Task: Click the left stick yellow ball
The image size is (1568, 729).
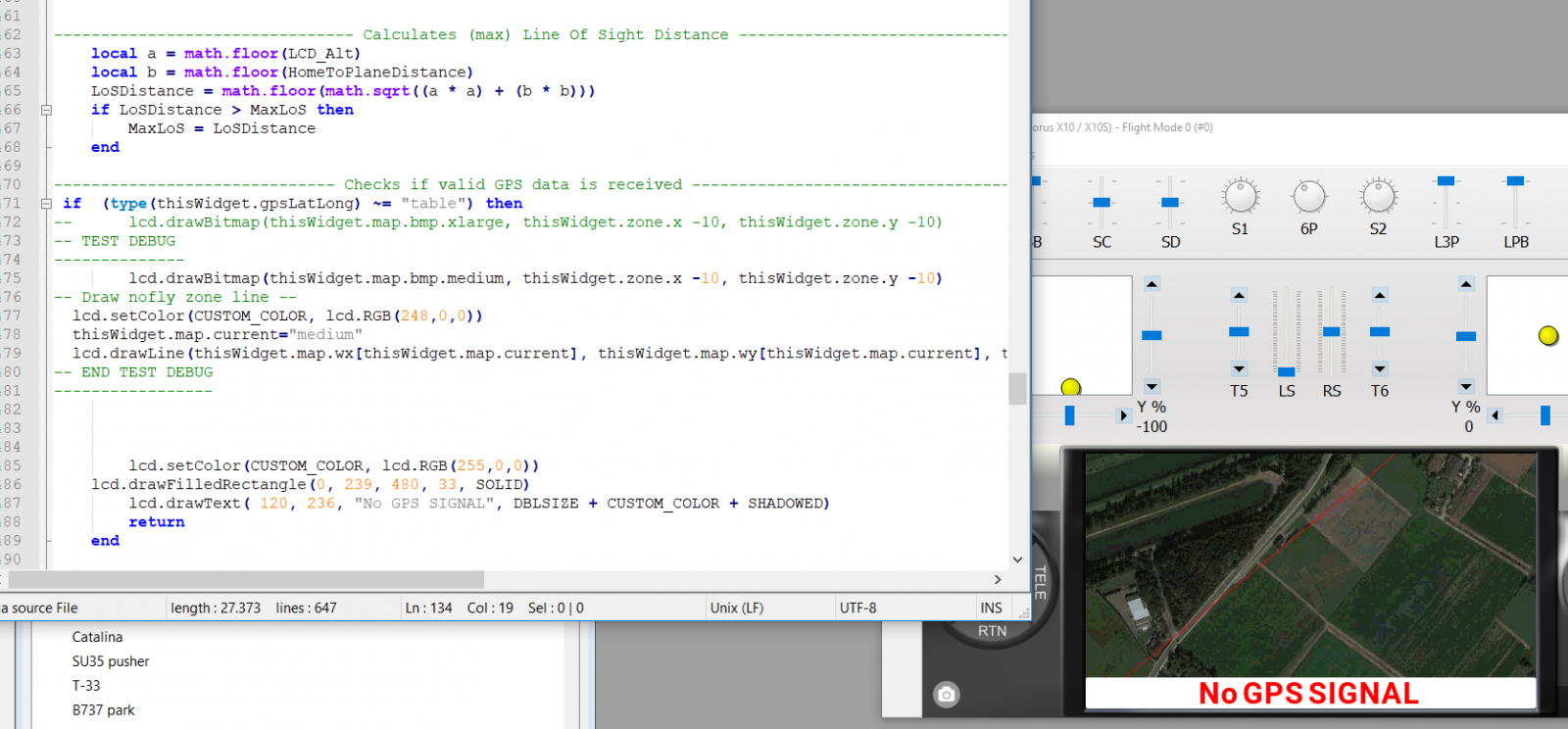Action: point(1071,387)
